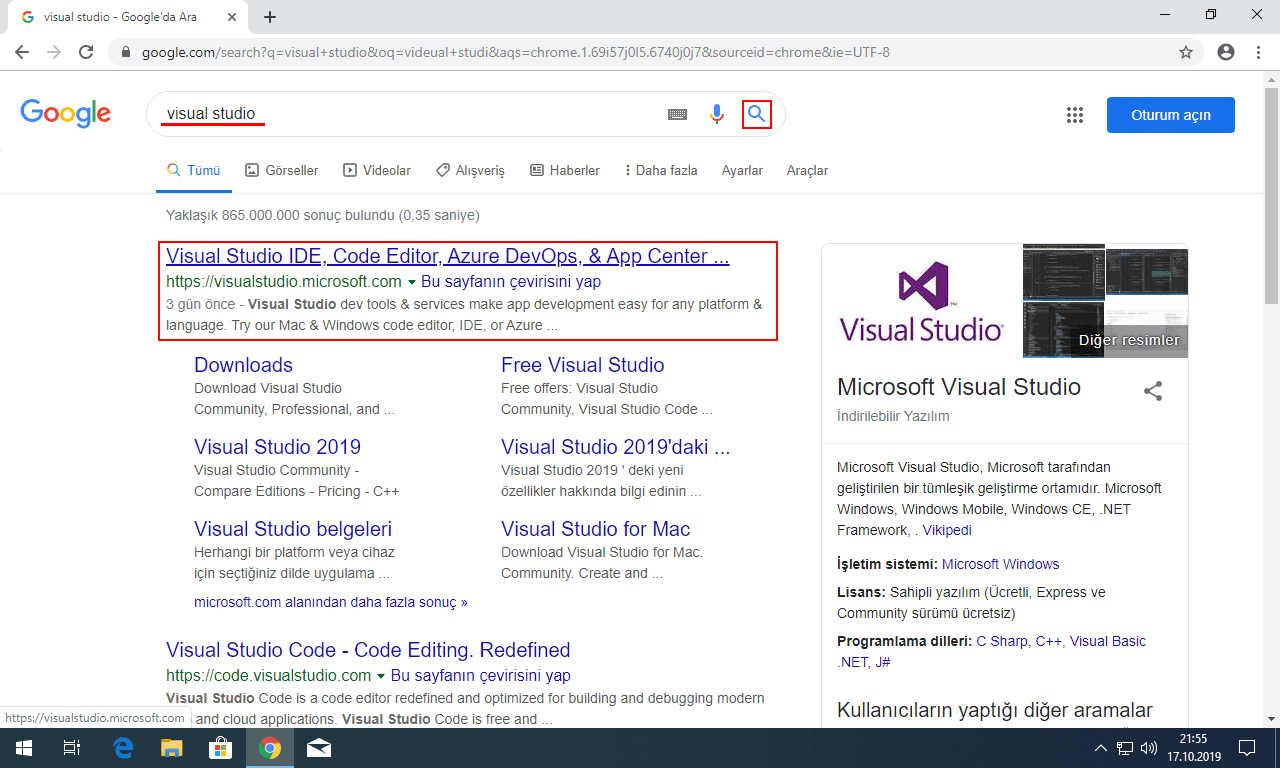Open File Explorer from the taskbar

point(173,748)
